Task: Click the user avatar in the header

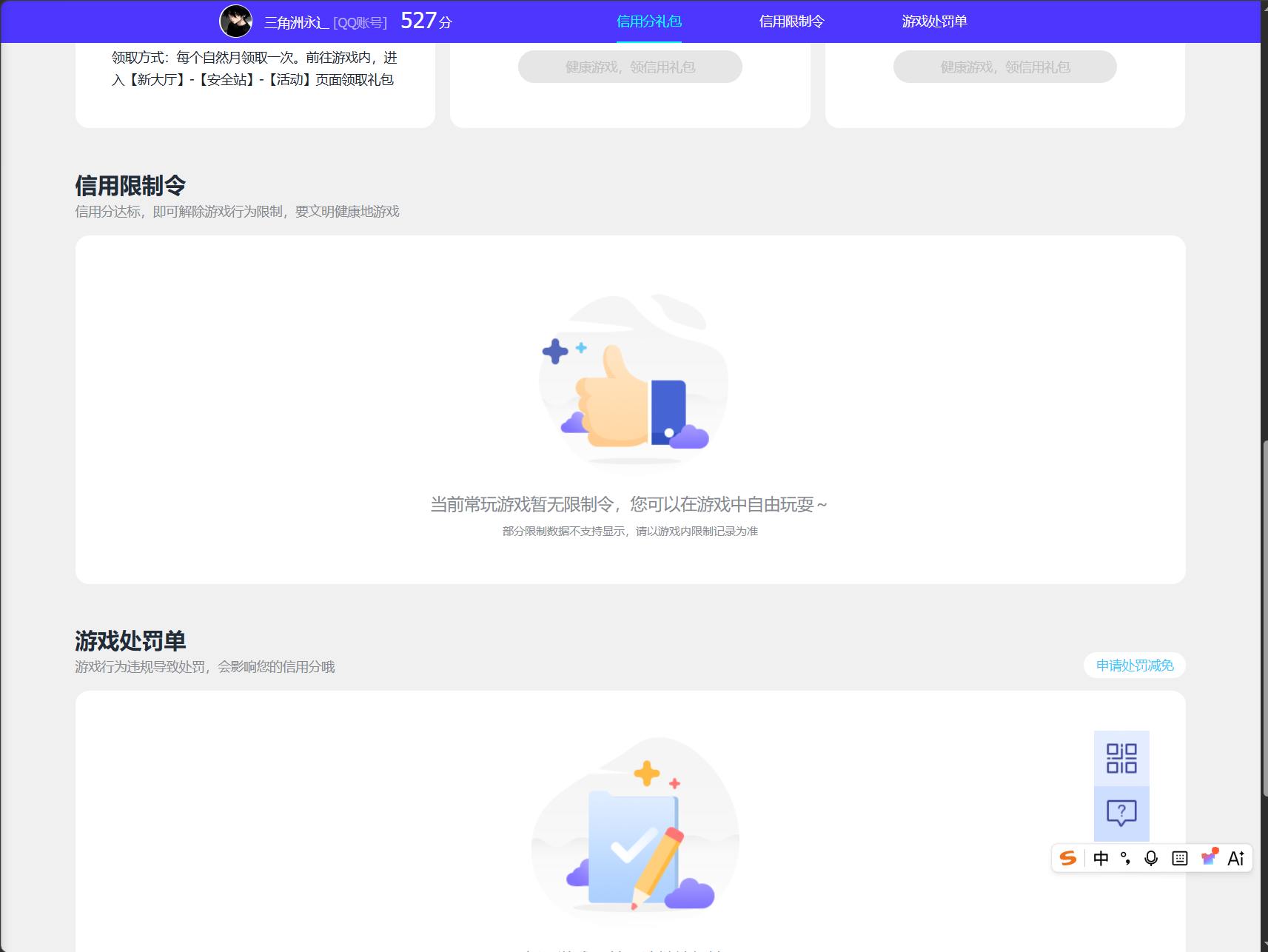Action: point(236,21)
